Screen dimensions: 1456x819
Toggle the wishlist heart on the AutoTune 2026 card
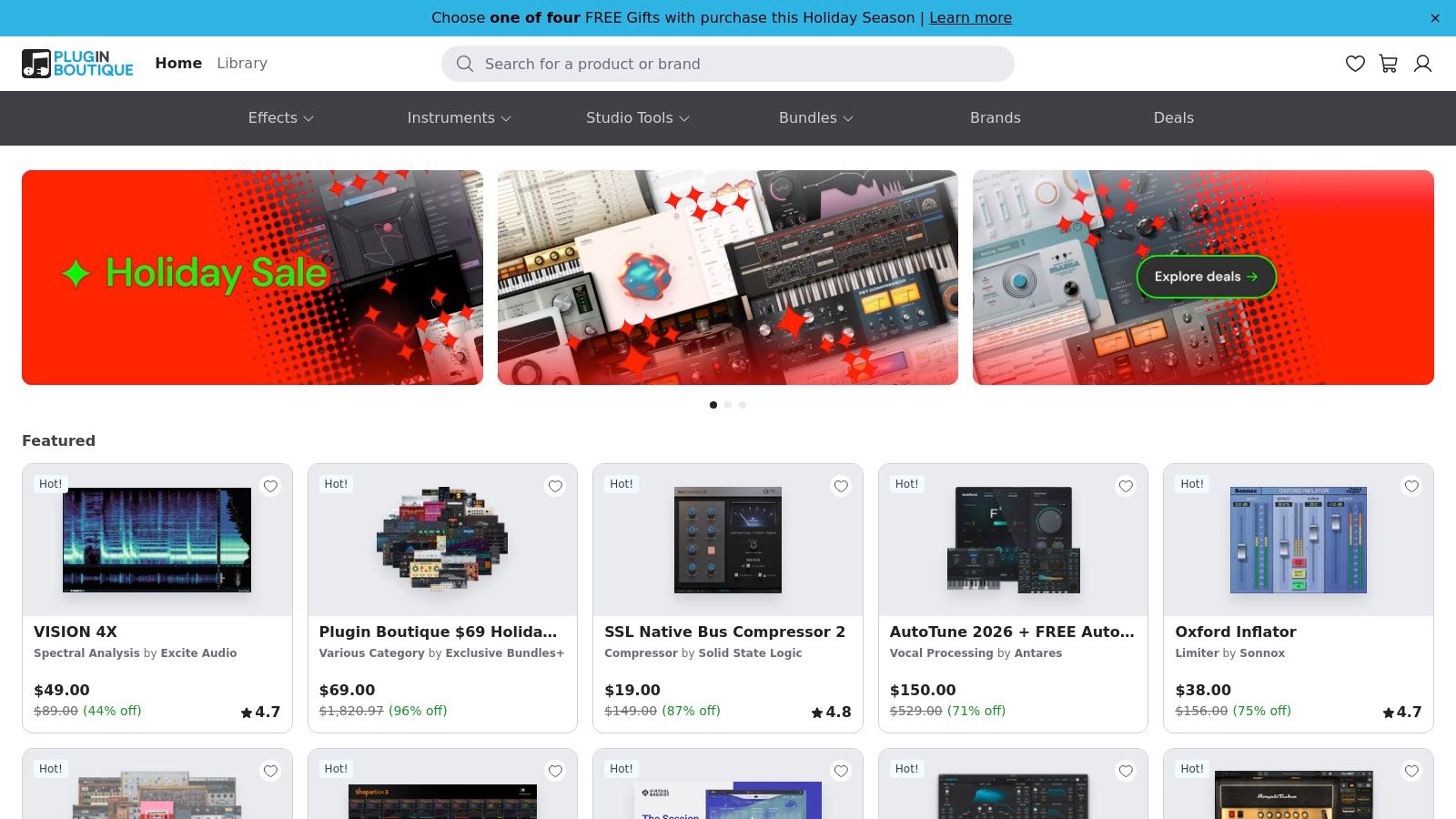pos(1126,487)
